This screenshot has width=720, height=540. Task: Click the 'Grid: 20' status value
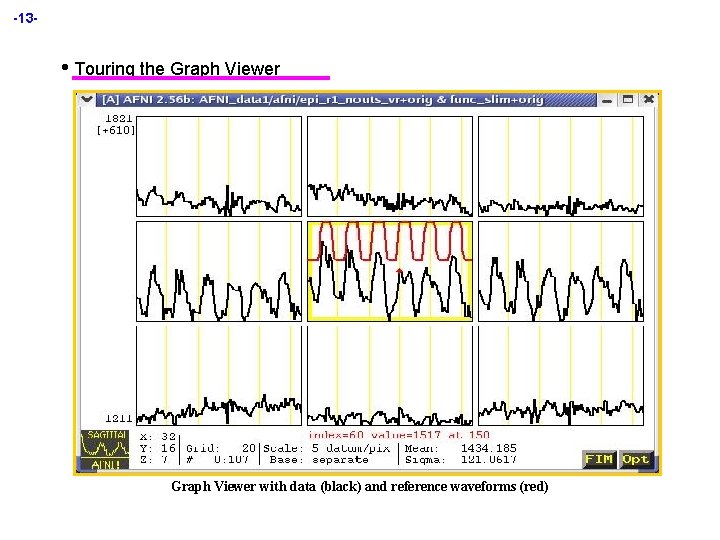point(220,448)
